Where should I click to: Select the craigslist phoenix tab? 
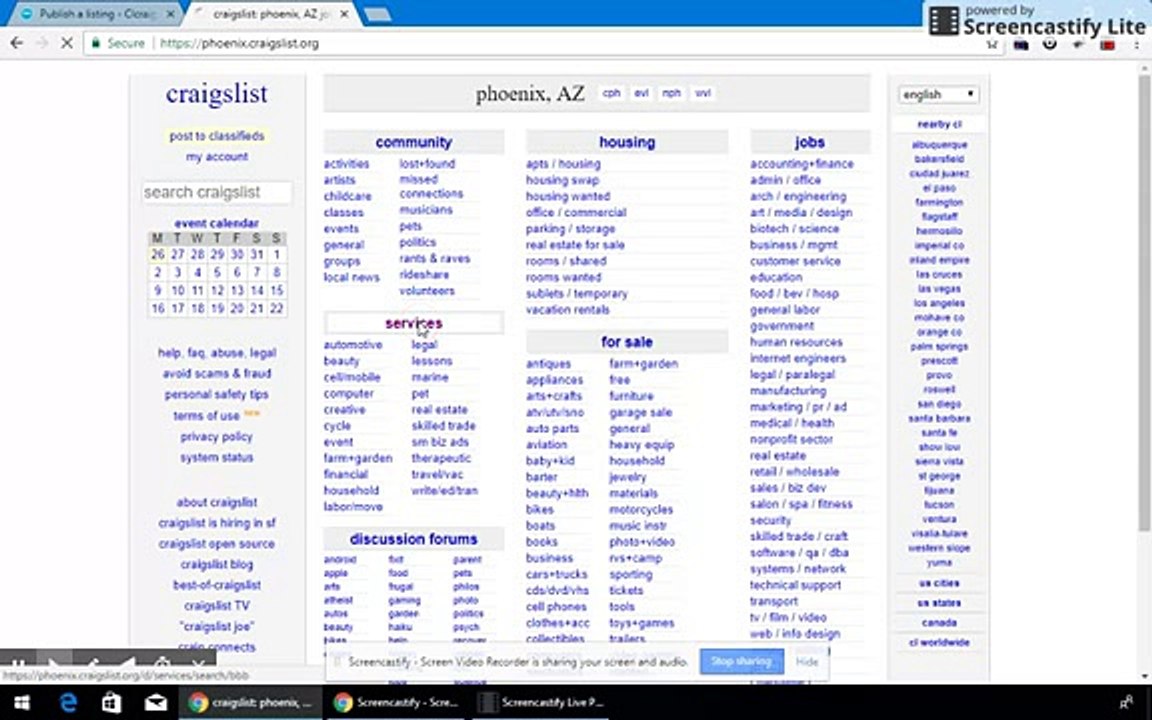tap(270, 14)
